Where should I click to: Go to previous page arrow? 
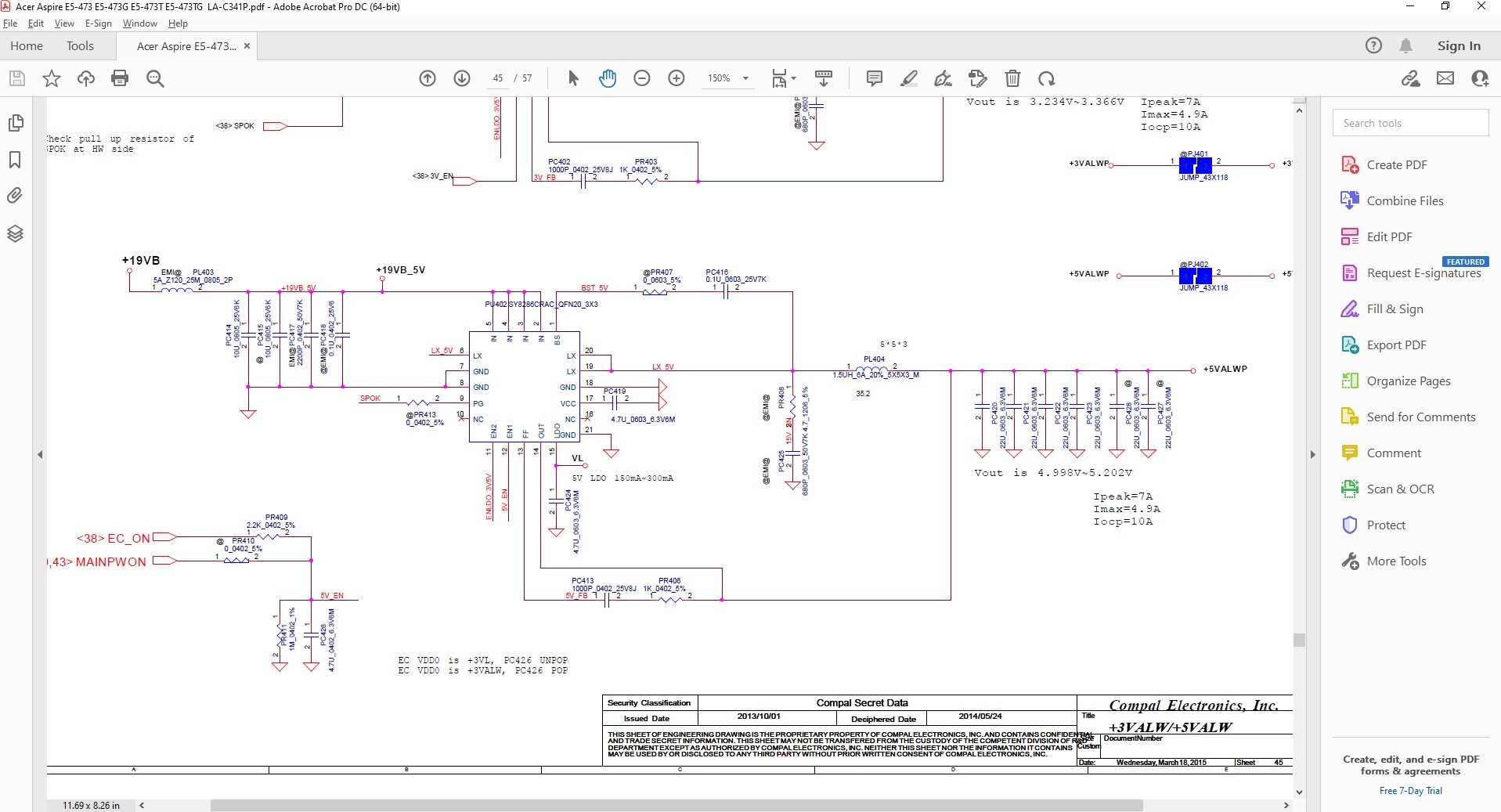pyautogui.click(x=428, y=78)
